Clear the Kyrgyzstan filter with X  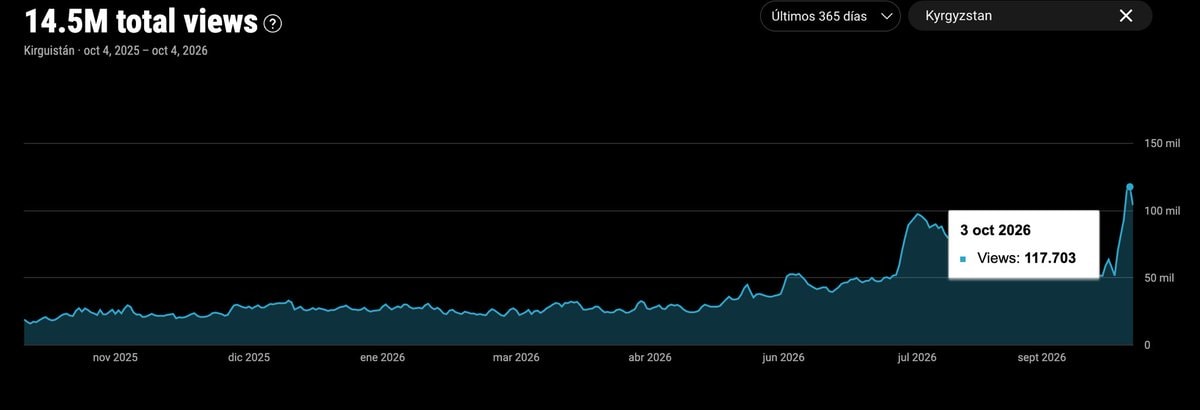pyautogui.click(x=1126, y=15)
